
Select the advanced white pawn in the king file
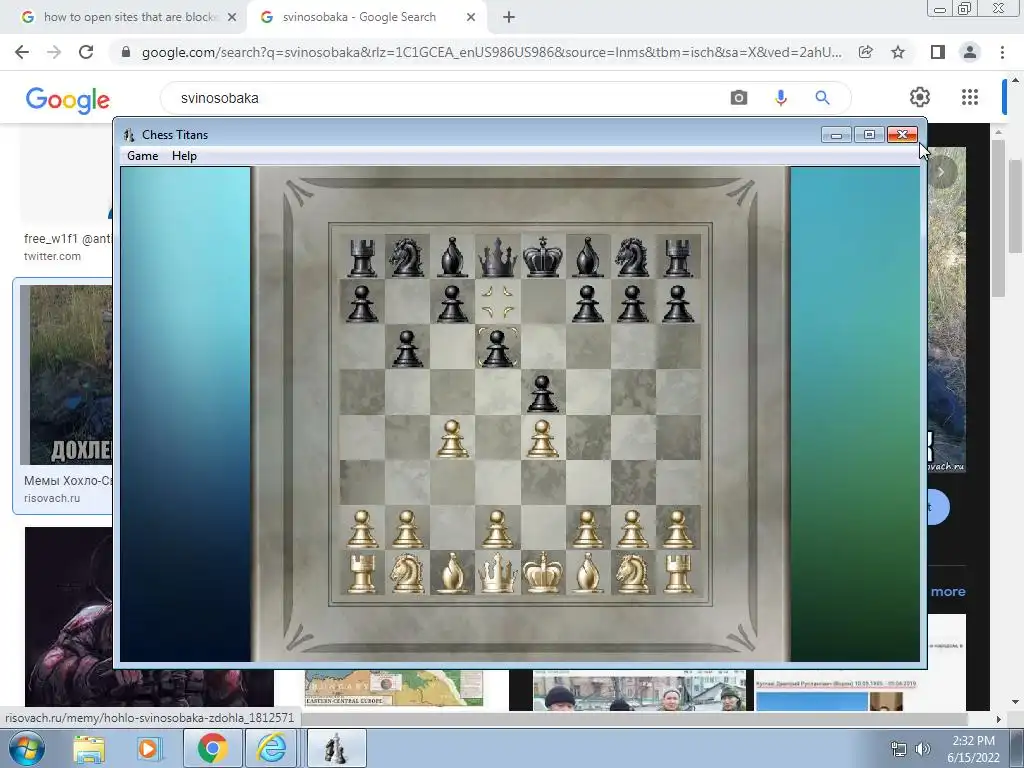543,438
